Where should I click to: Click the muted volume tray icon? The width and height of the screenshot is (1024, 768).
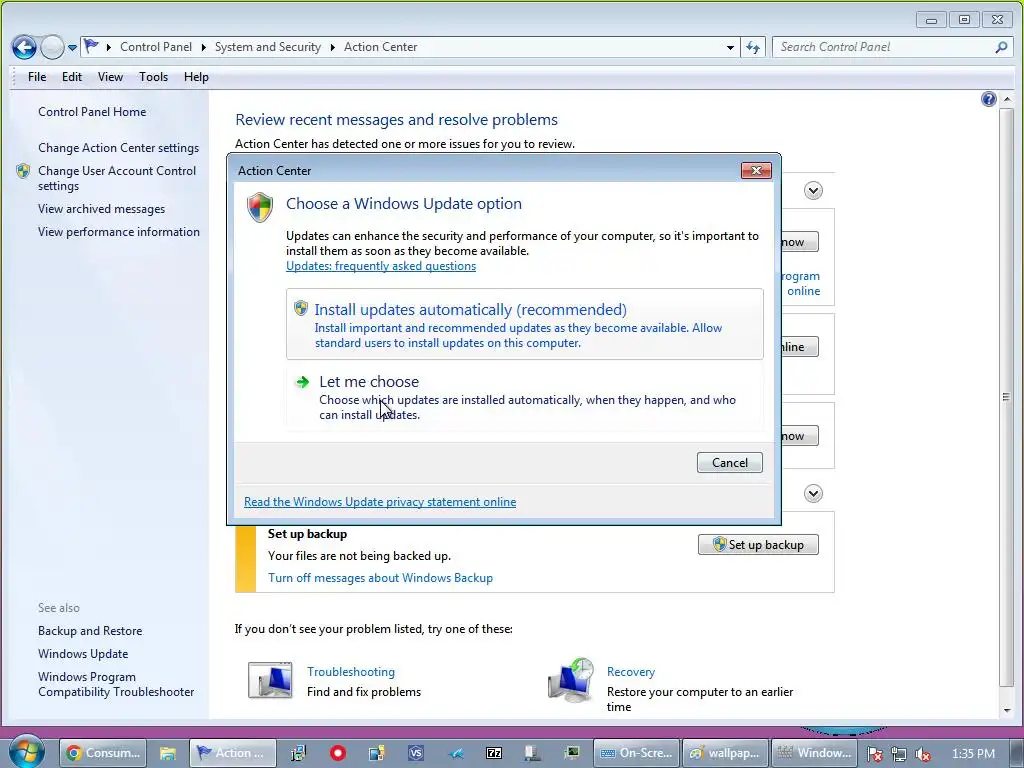pyautogui.click(x=923, y=754)
